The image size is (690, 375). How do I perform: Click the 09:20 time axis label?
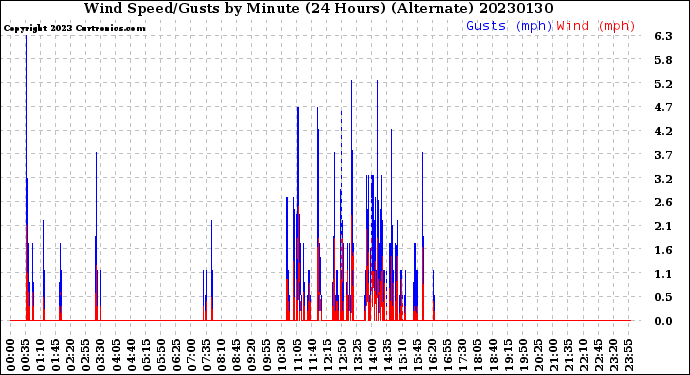pos(252,355)
